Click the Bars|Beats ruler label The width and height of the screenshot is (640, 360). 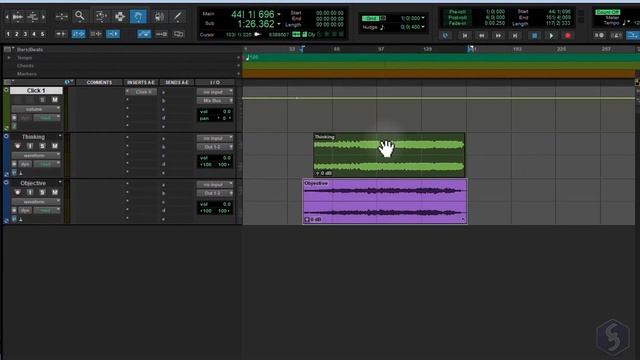[x=30, y=49]
